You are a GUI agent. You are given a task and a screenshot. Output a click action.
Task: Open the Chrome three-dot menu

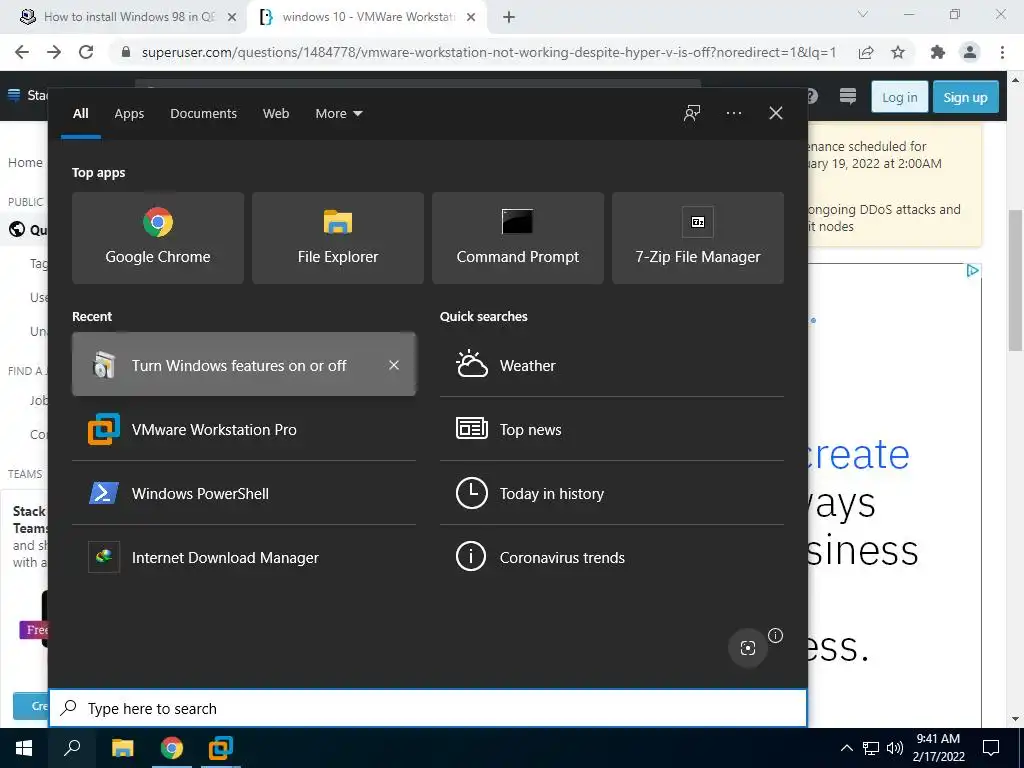coord(1002,52)
